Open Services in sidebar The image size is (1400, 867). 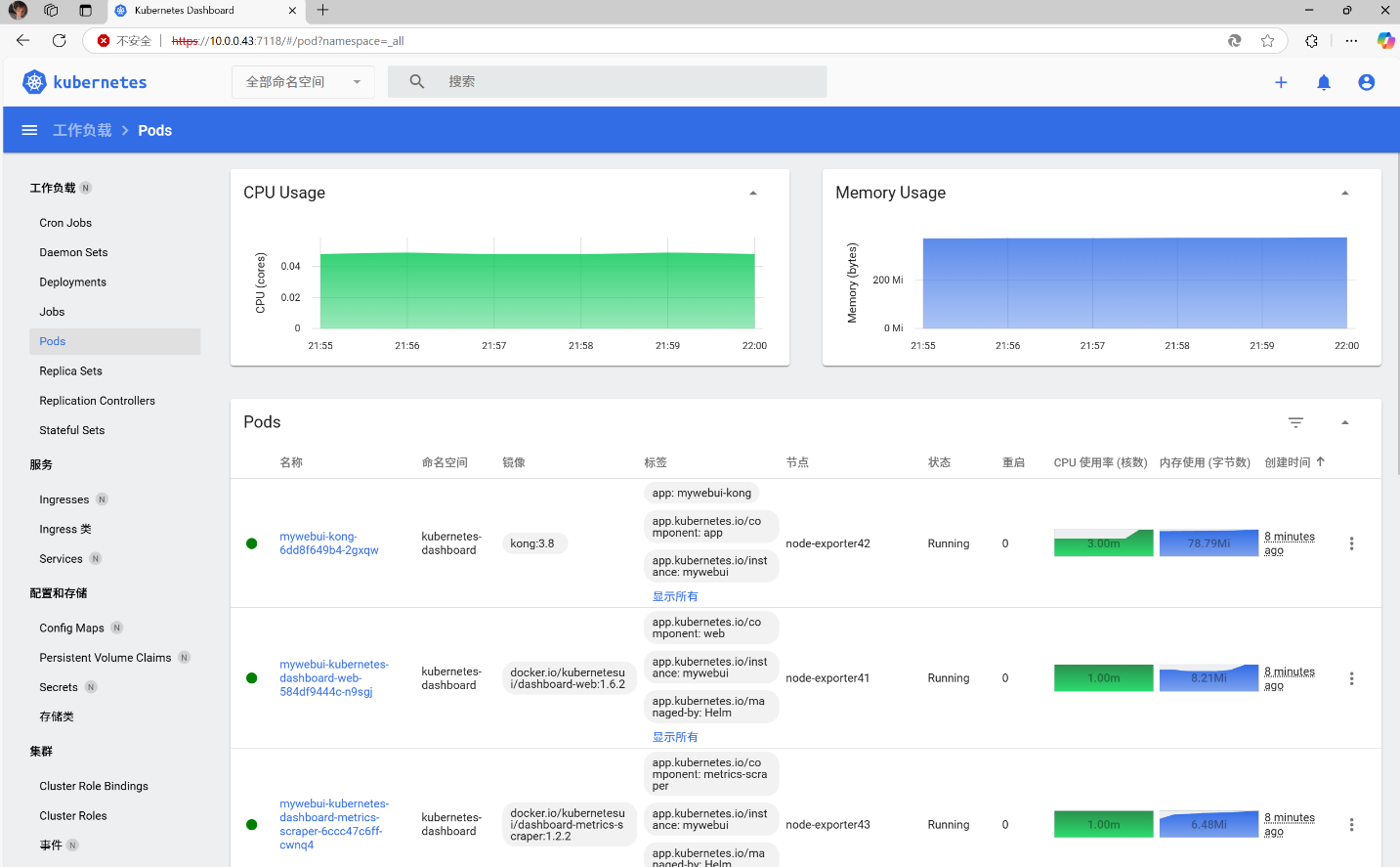click(61, 559)
